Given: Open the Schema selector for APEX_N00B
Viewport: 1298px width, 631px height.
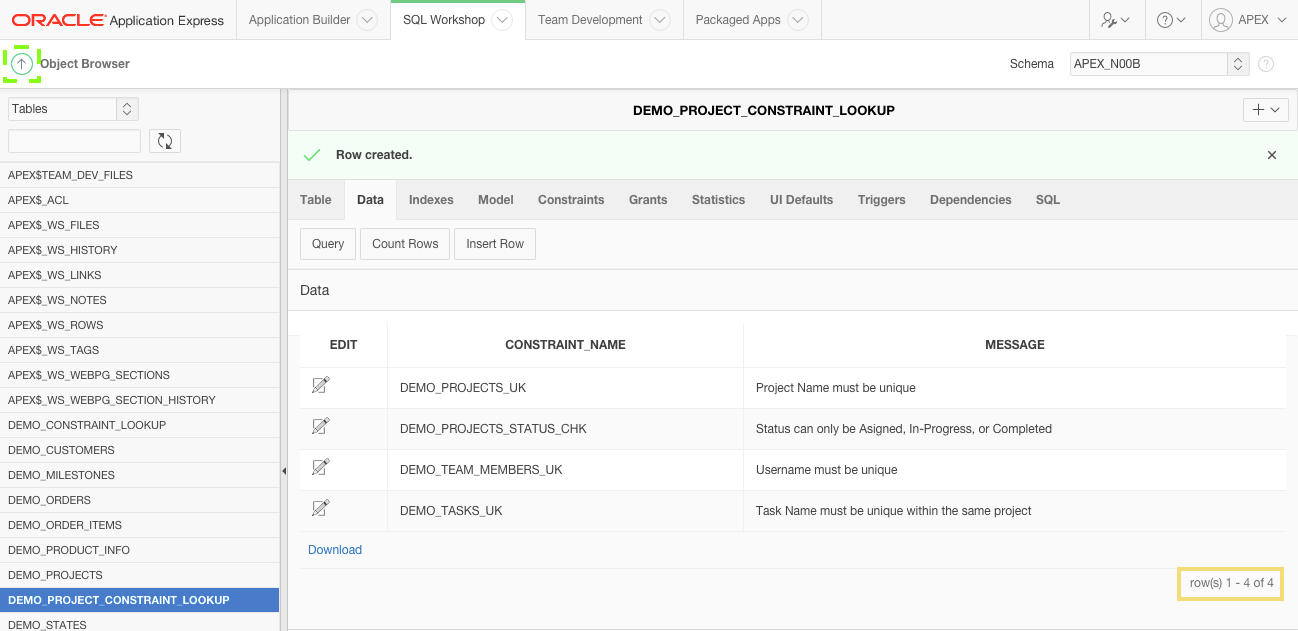Looking at the screenshot, I should click(x=1157, y=63).
